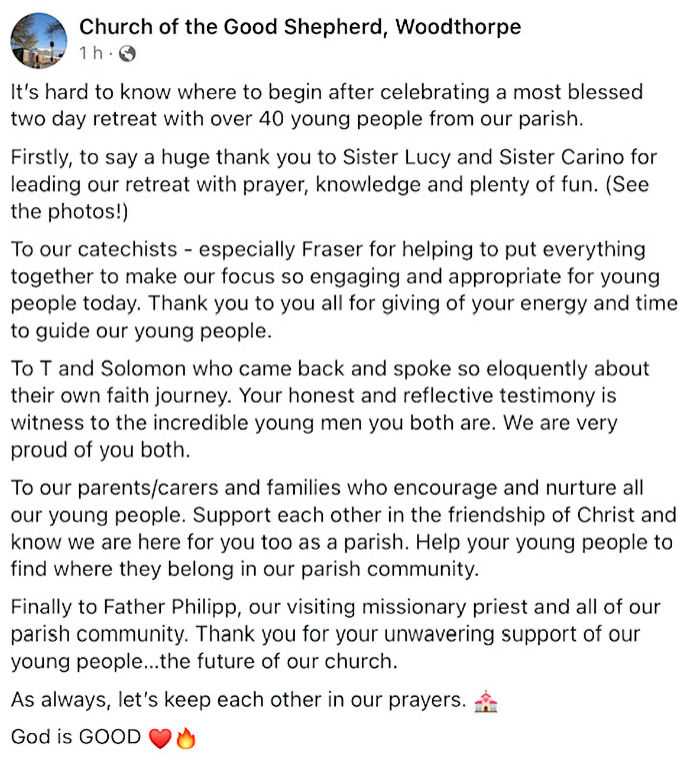Click the globe public audience icon
The width and height of the screenshot is (700, 757).
pyautogui.click(x=127, y=53)
